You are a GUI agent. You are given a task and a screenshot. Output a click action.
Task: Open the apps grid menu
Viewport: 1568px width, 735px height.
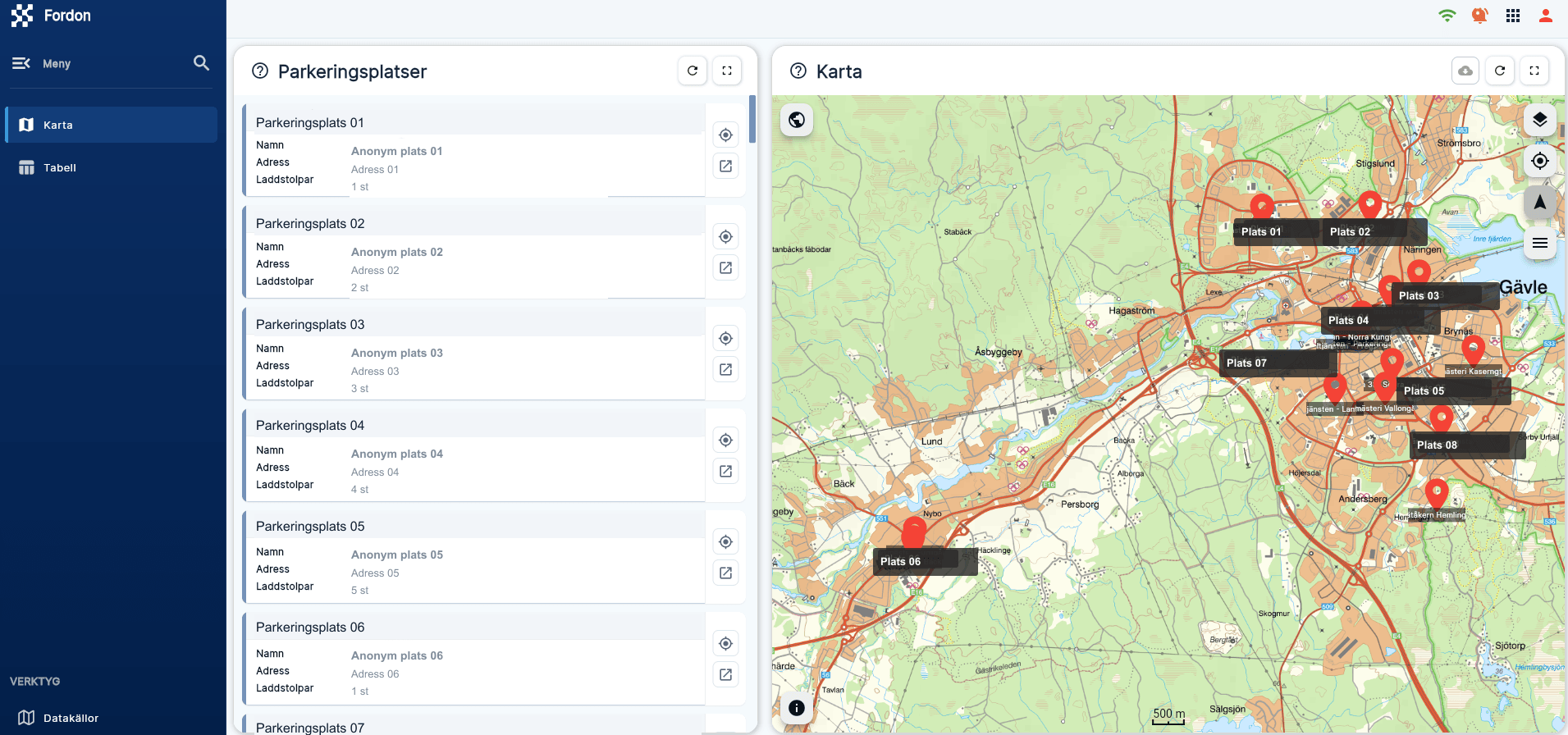click(1513, 16)
